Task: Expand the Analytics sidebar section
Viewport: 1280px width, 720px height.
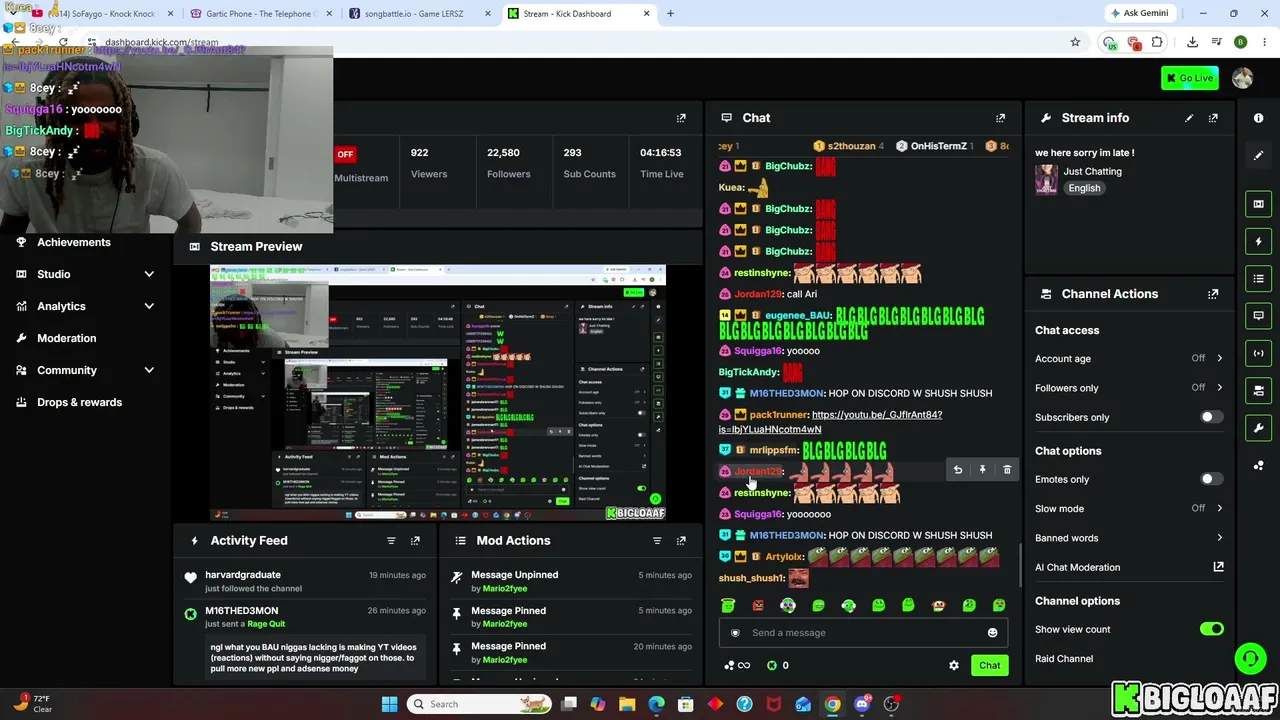Action: point(85,306)
